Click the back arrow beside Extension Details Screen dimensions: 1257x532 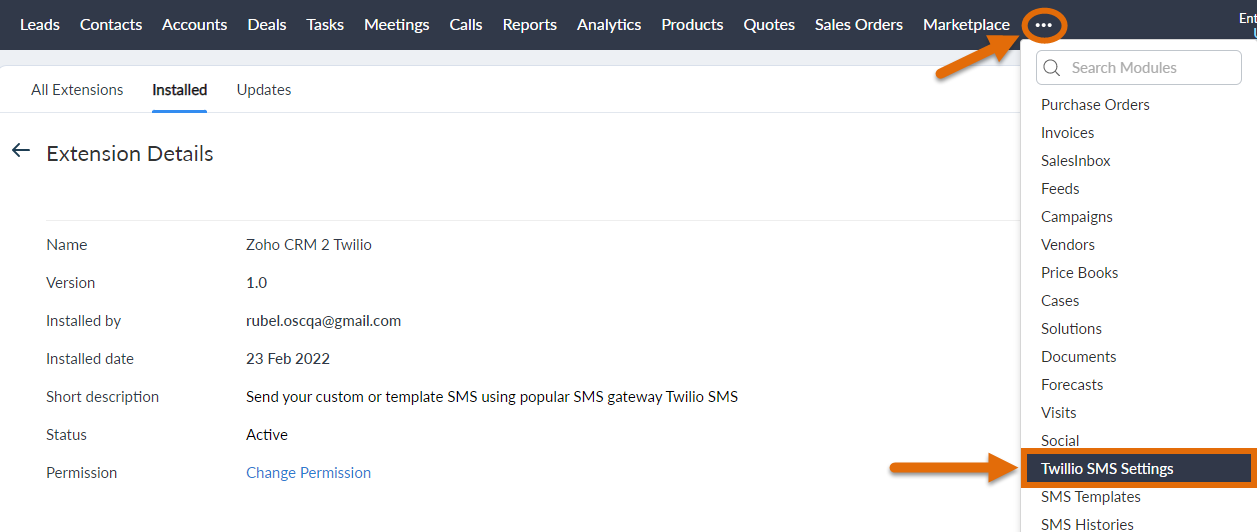[20, 151]
